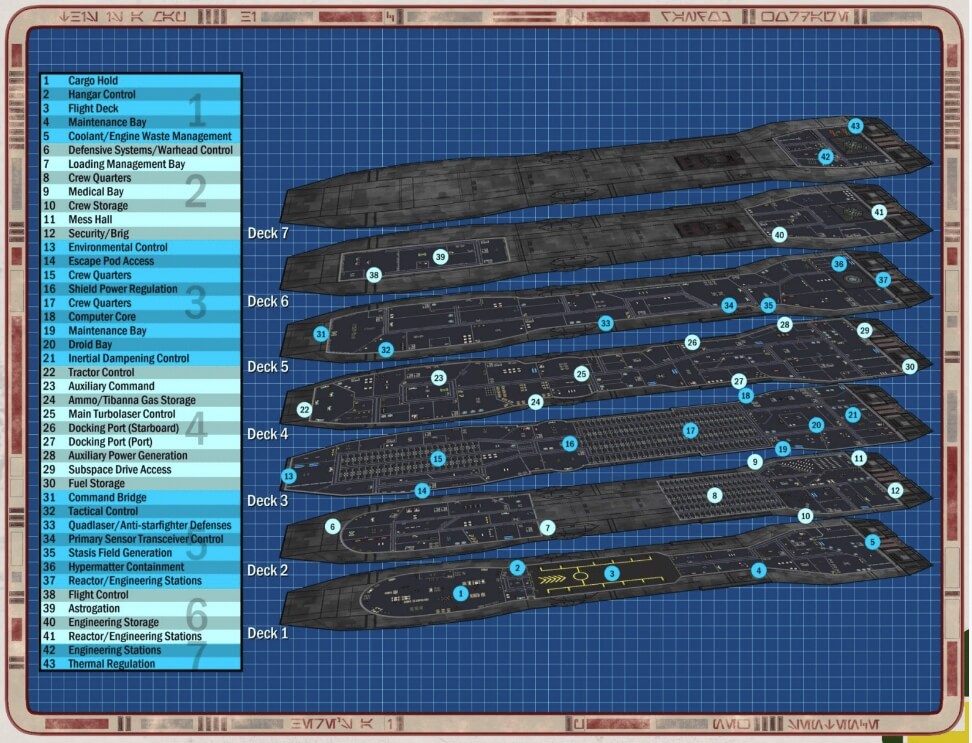Click the Command Bridge legend entry

(140, 498)
